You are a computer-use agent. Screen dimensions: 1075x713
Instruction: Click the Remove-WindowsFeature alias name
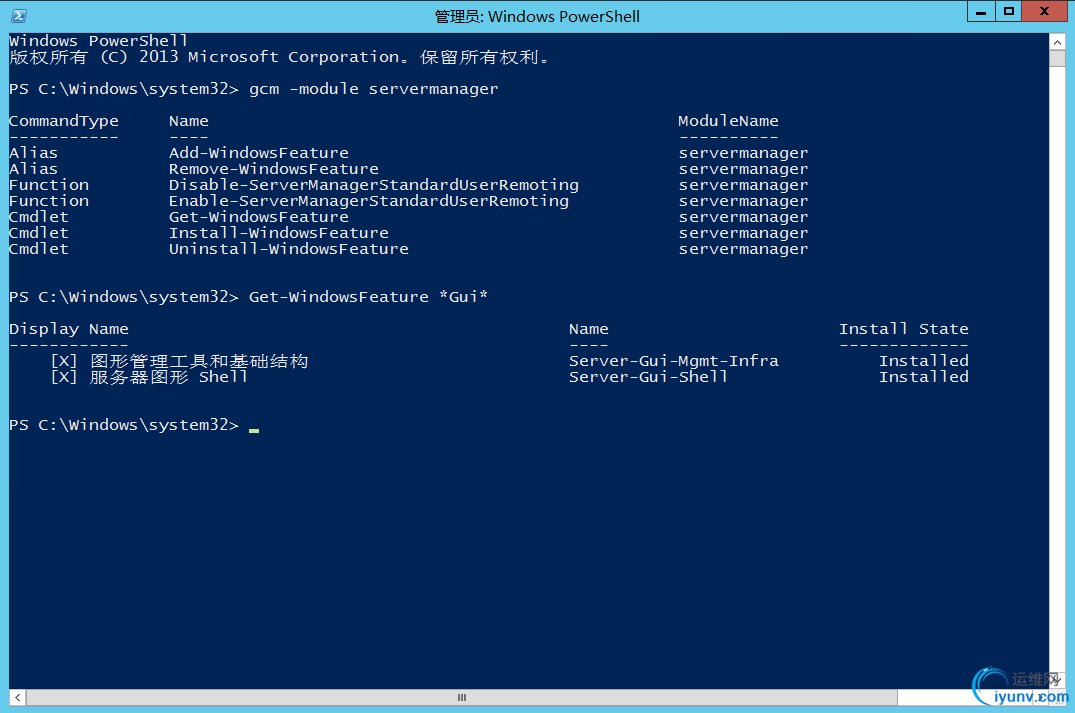tap(273, 169)
